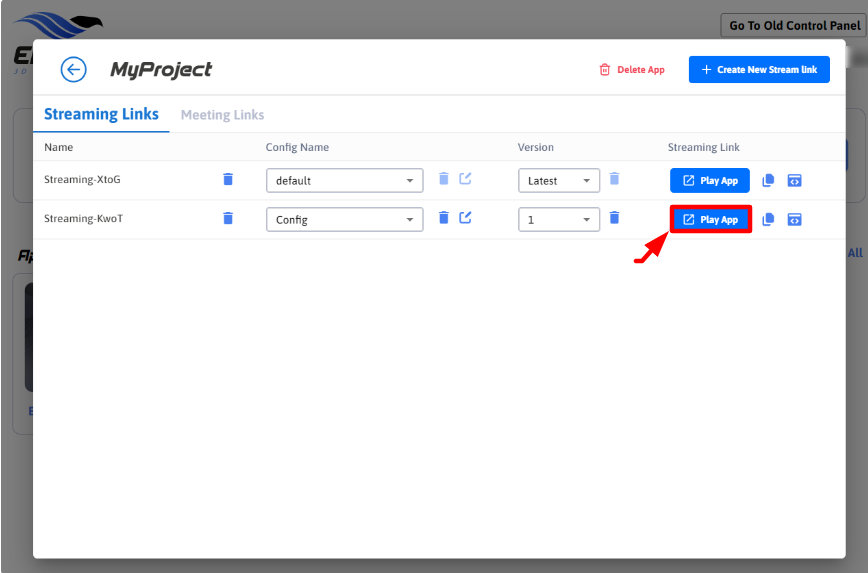Expand the Latest version dropdown
The image size is (868, 573).
pos(558,181)
